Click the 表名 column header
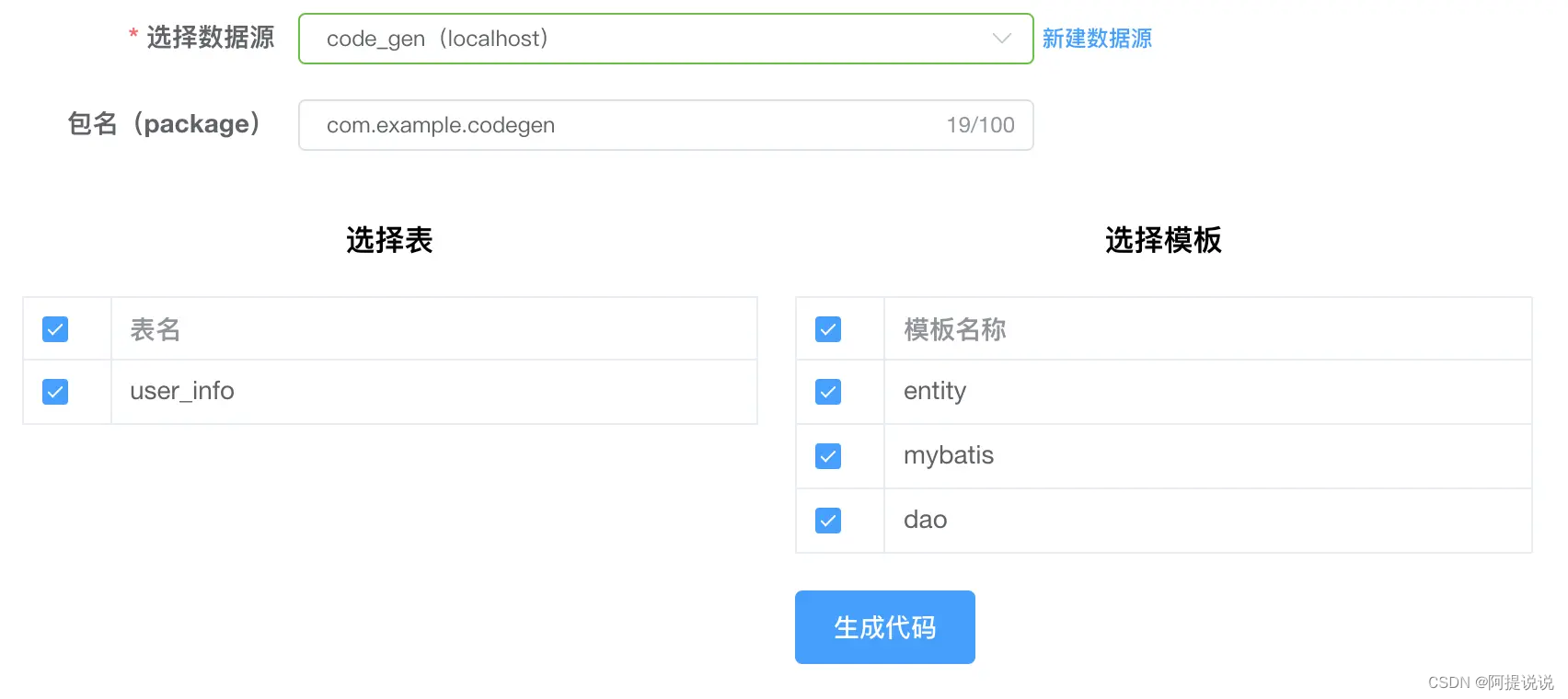The image size is (1568, 699). pos(155,328)
